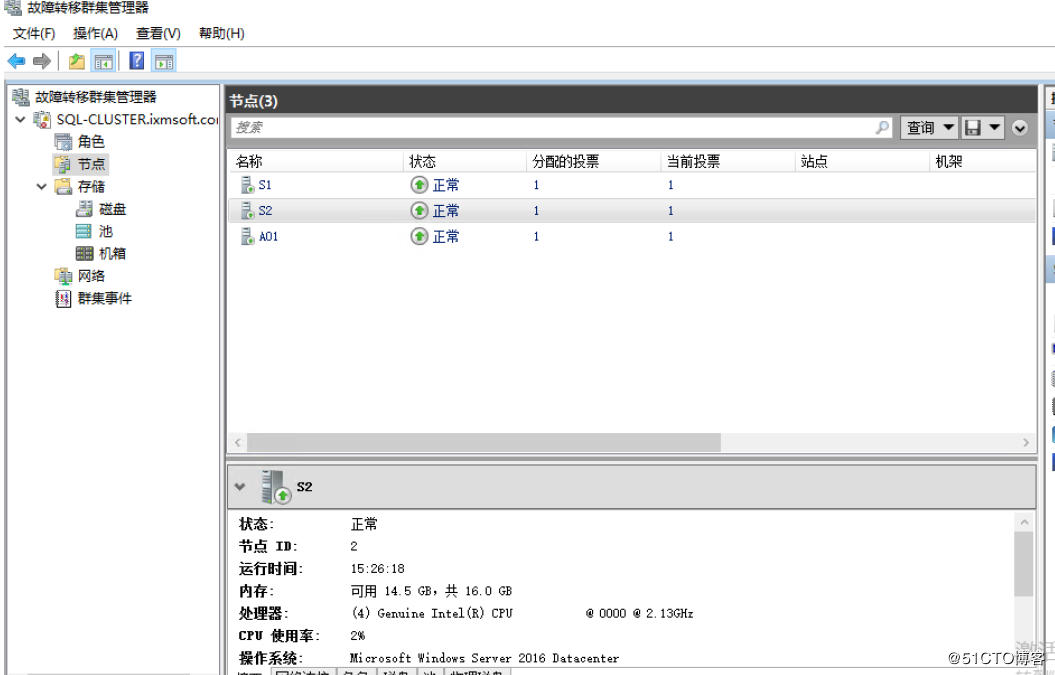Toggle the action pane toolbar icon
Screen dimensions: 1055x675
click(x=163, y=61)
